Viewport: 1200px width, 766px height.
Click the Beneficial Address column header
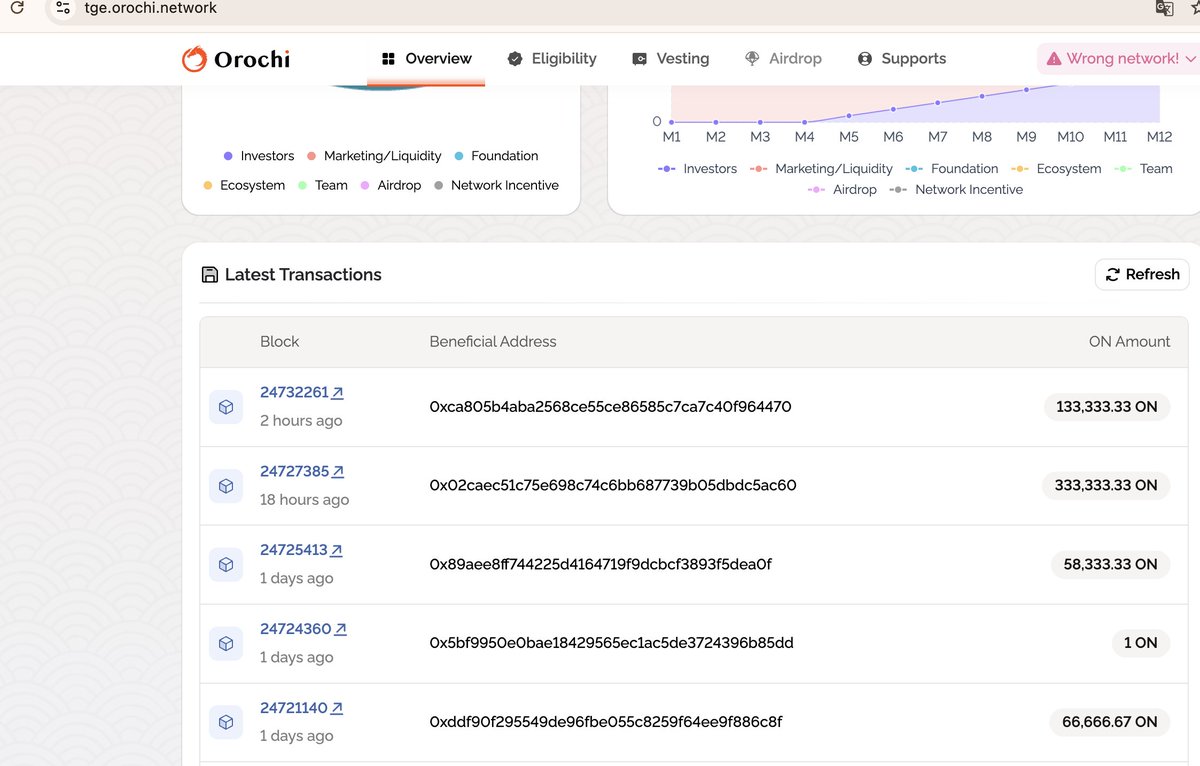[x=493, y=342]
